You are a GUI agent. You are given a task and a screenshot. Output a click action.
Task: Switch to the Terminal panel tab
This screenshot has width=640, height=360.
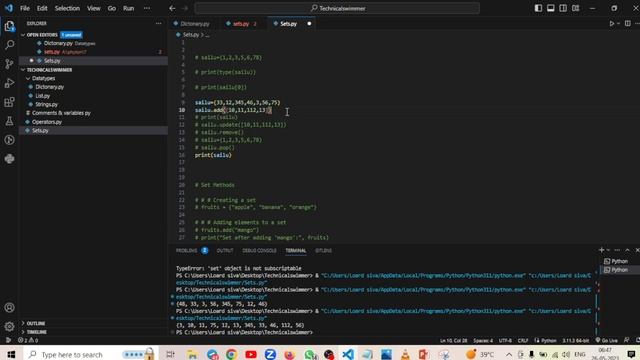(296, 251)
